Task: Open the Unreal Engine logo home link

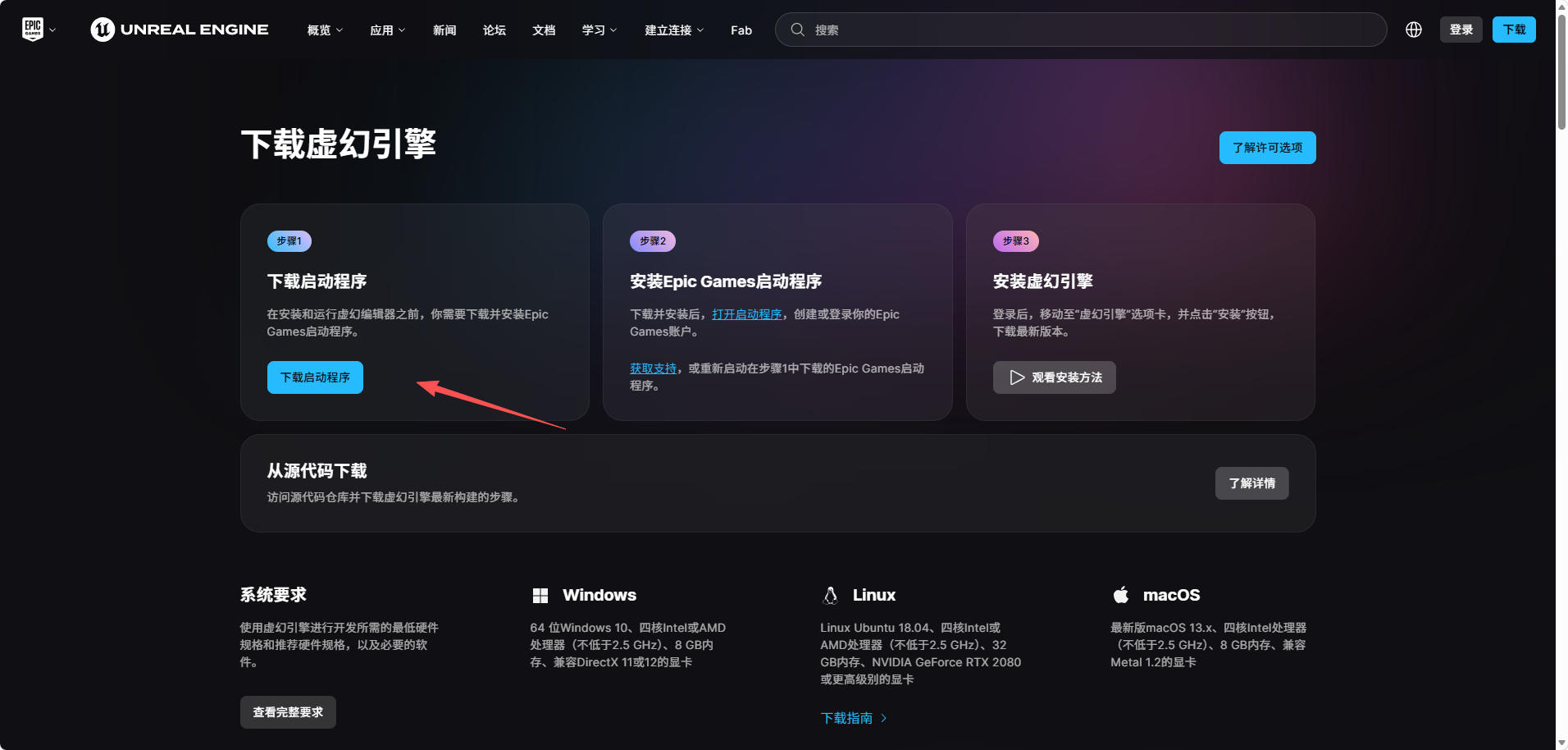Action: coord(180,30)
